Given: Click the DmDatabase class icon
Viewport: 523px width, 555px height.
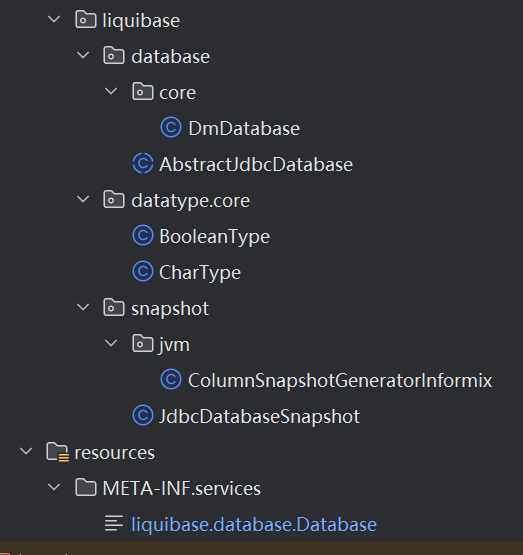Looking at the screenshot, I should tap(171, 127).
